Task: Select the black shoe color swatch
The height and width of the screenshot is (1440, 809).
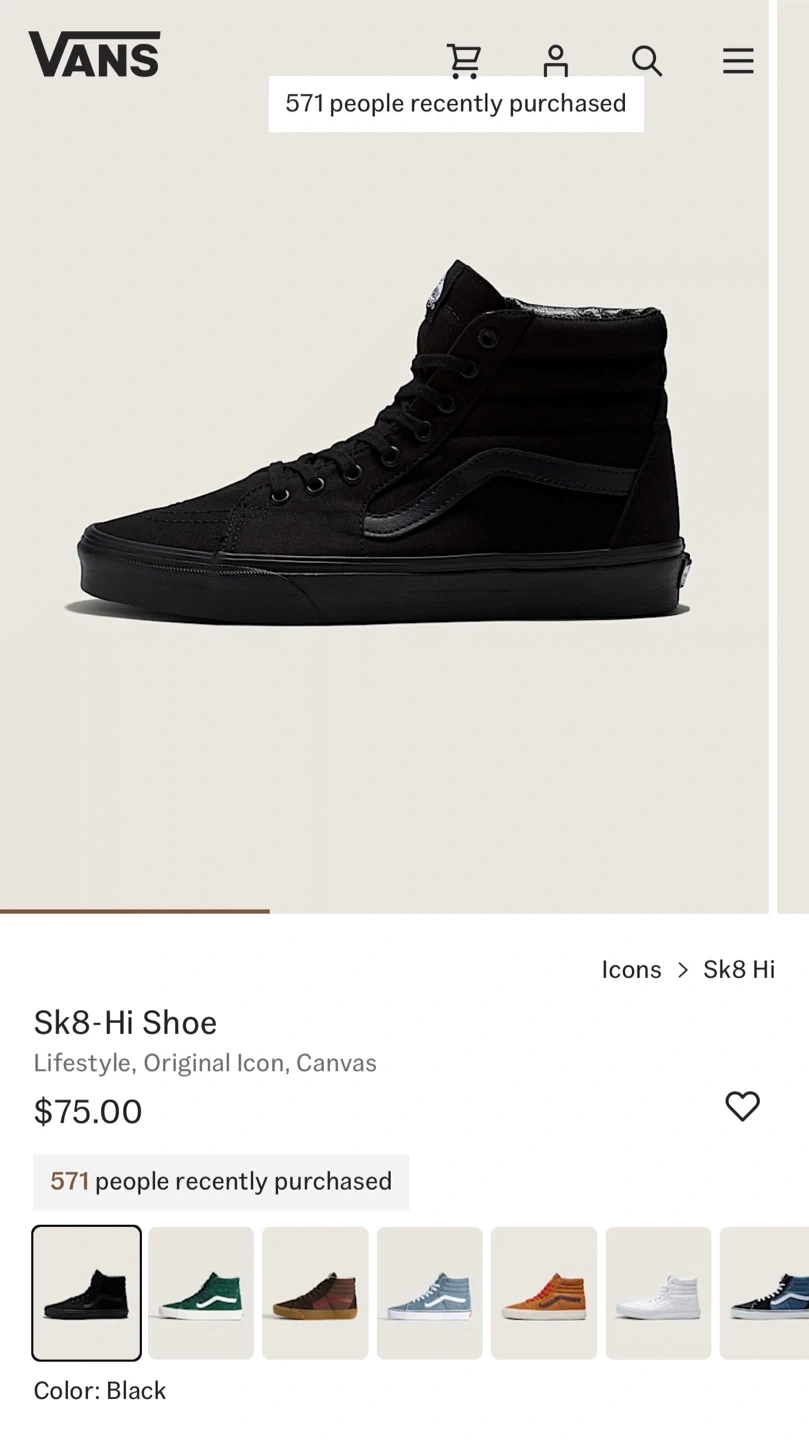Action: click(x=87, y=1292)
